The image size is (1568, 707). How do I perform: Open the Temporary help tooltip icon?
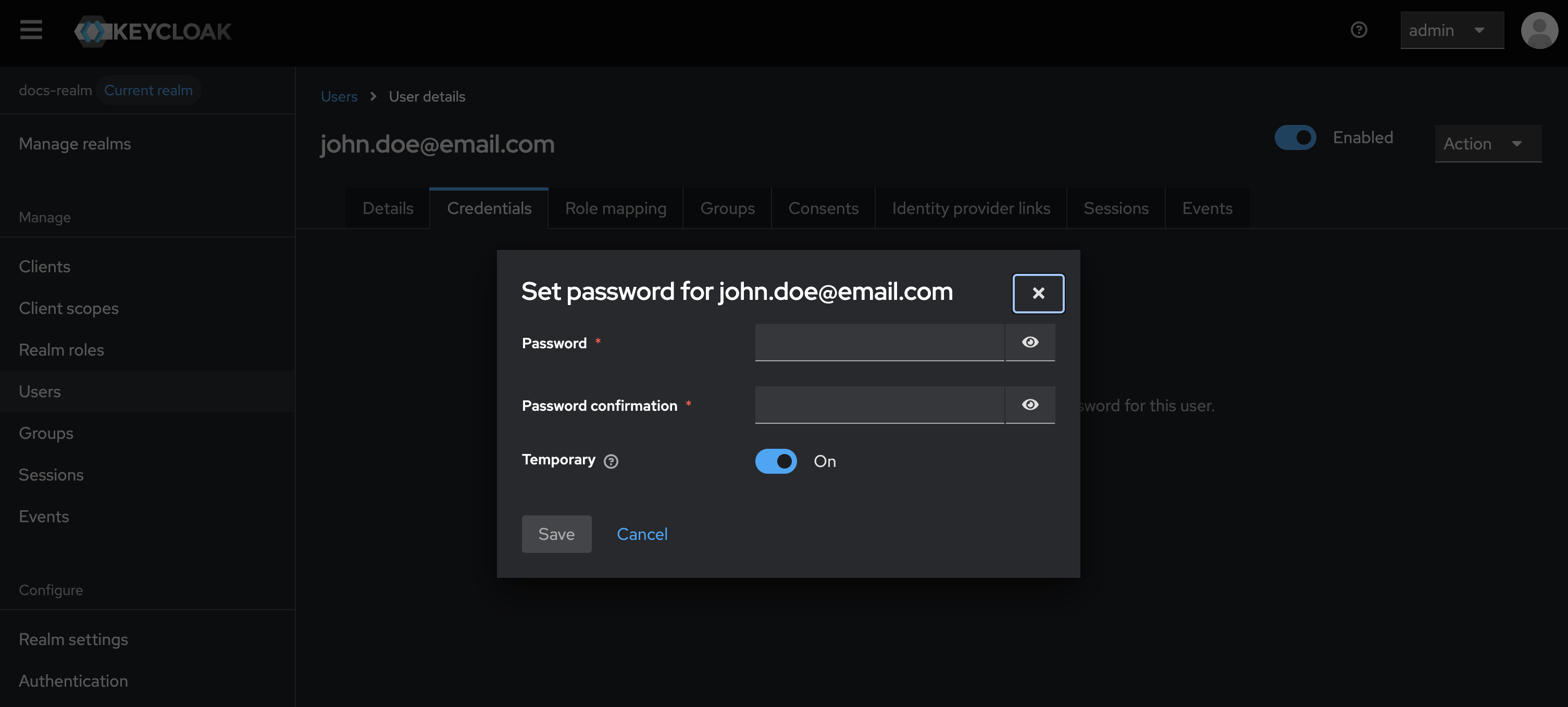[611, 462]
